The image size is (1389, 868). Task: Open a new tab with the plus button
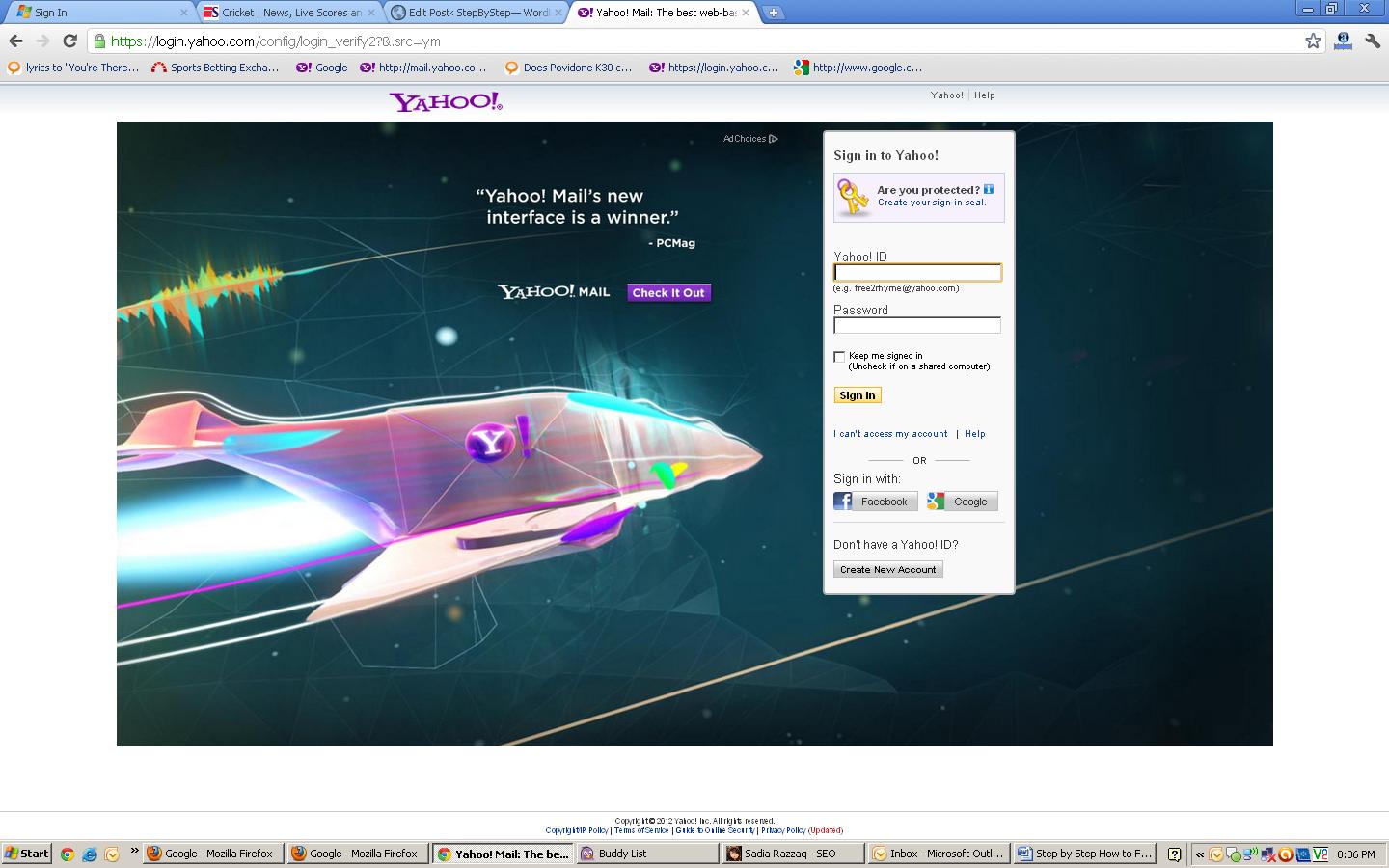(x=773, y=13)
